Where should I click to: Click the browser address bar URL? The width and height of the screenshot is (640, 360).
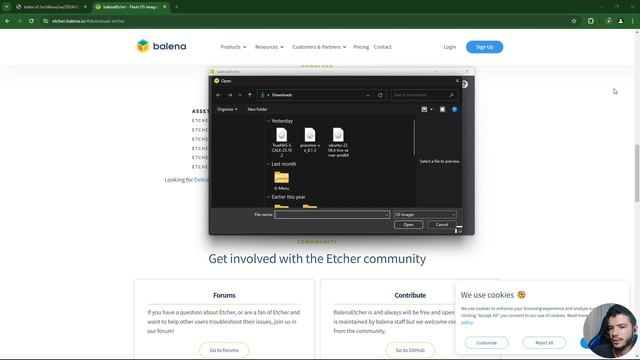point(88,21)
